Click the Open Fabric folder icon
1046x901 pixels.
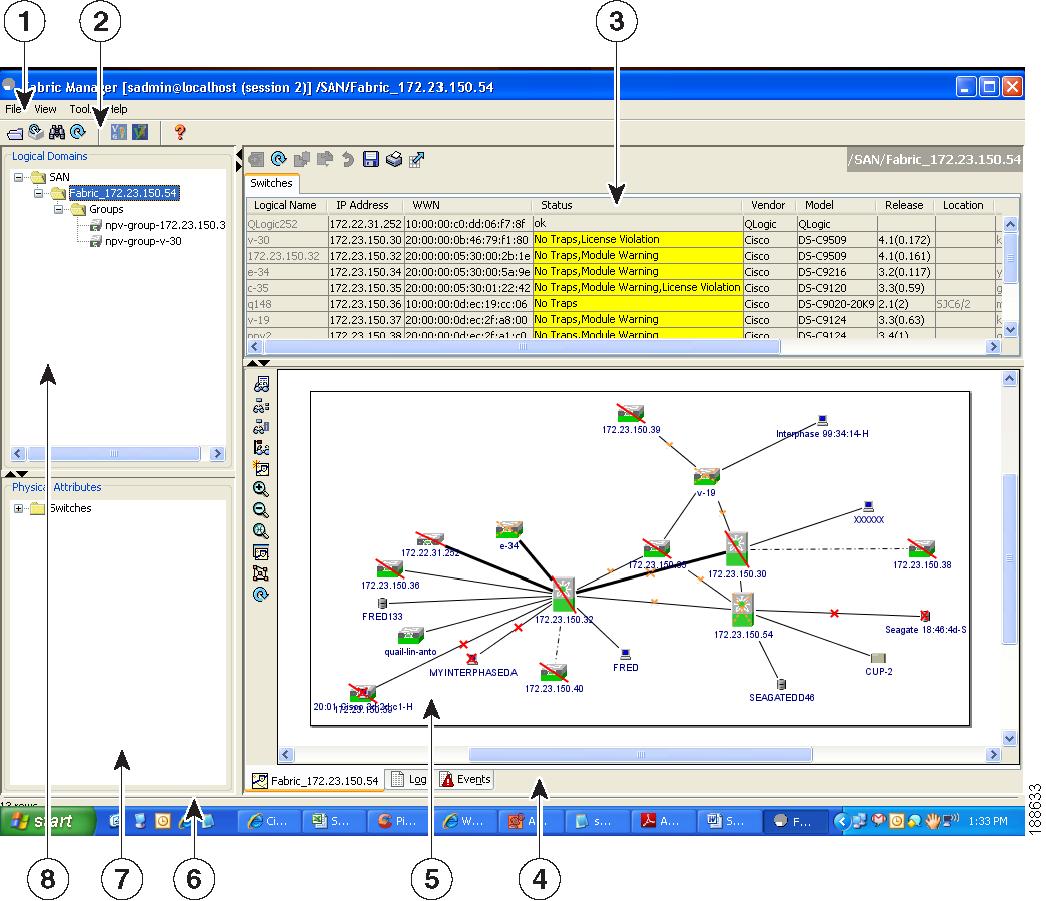click(15, 133)
